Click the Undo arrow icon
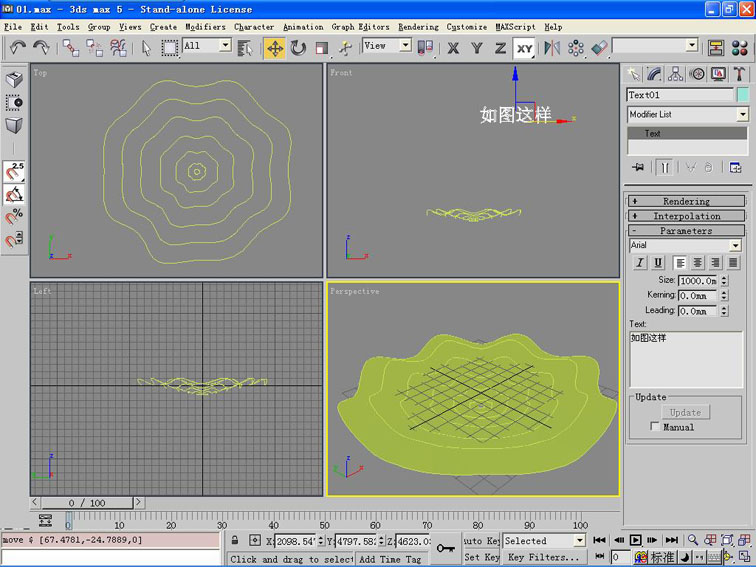 click(x=18, y=48)
